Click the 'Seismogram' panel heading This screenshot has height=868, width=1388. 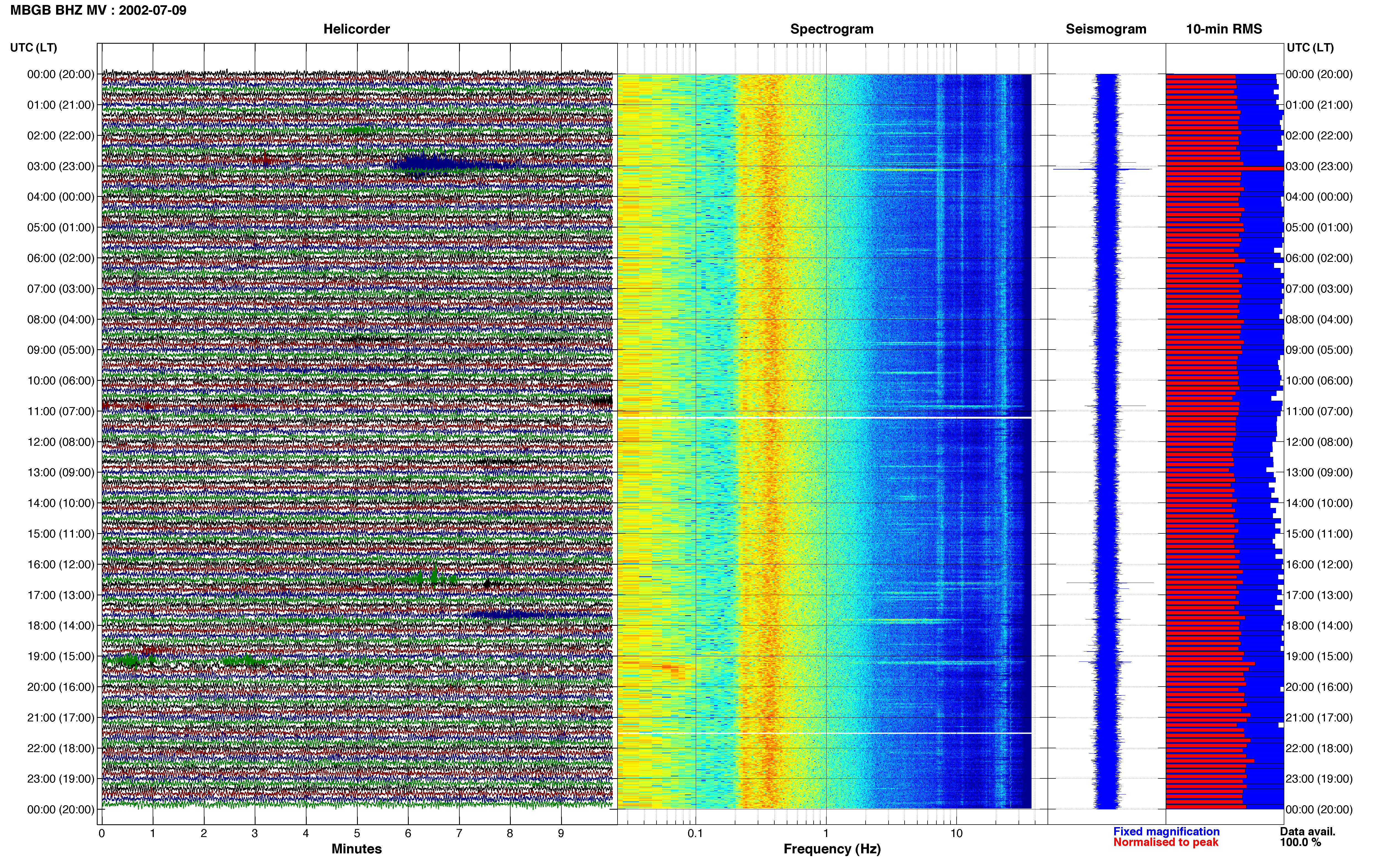coord(1106,29)
